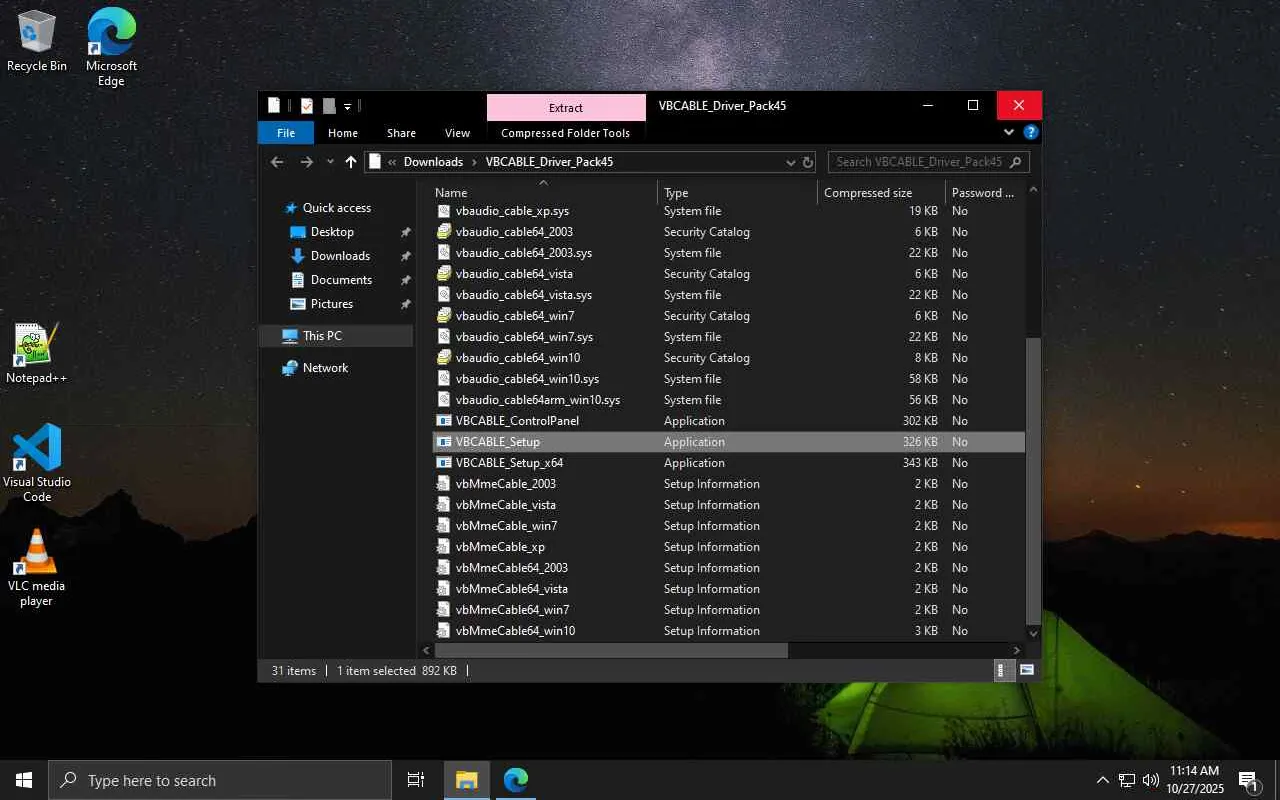1280x800 pixels.
Task: Select the VLC media player desktop shortcut
Action: coord(36,567)
